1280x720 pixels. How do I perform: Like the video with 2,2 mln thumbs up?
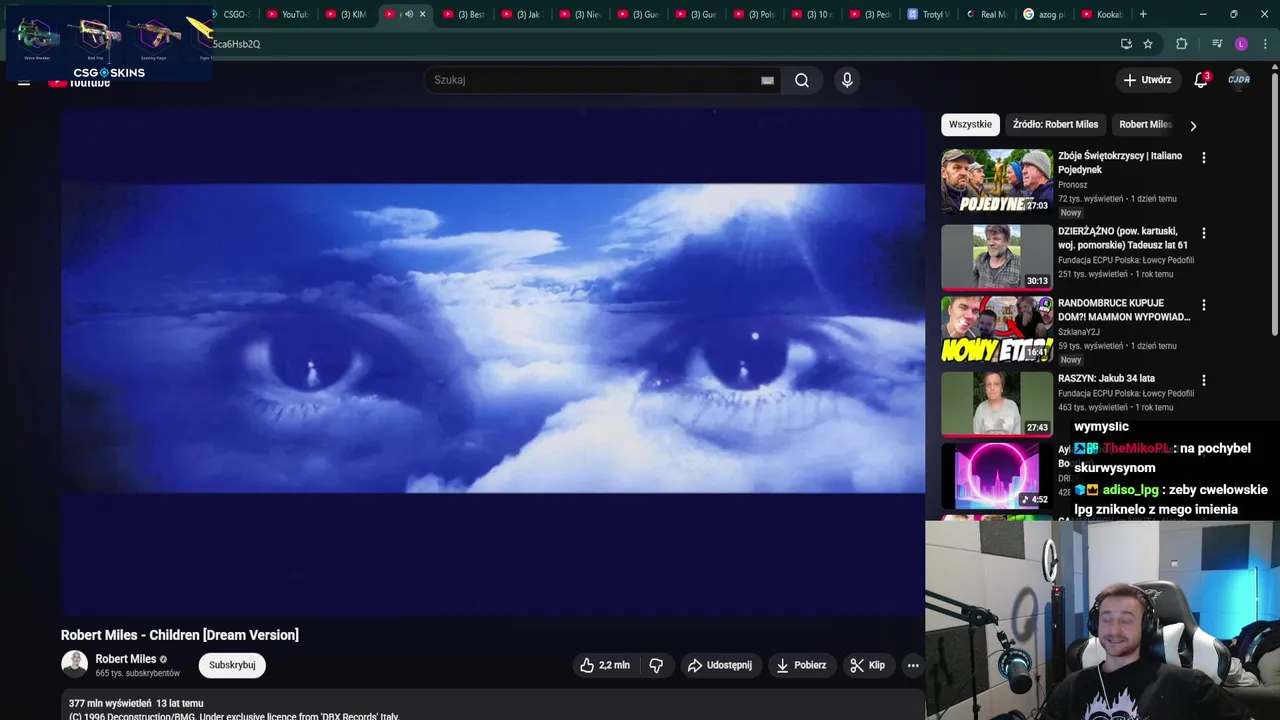(605, 665)
